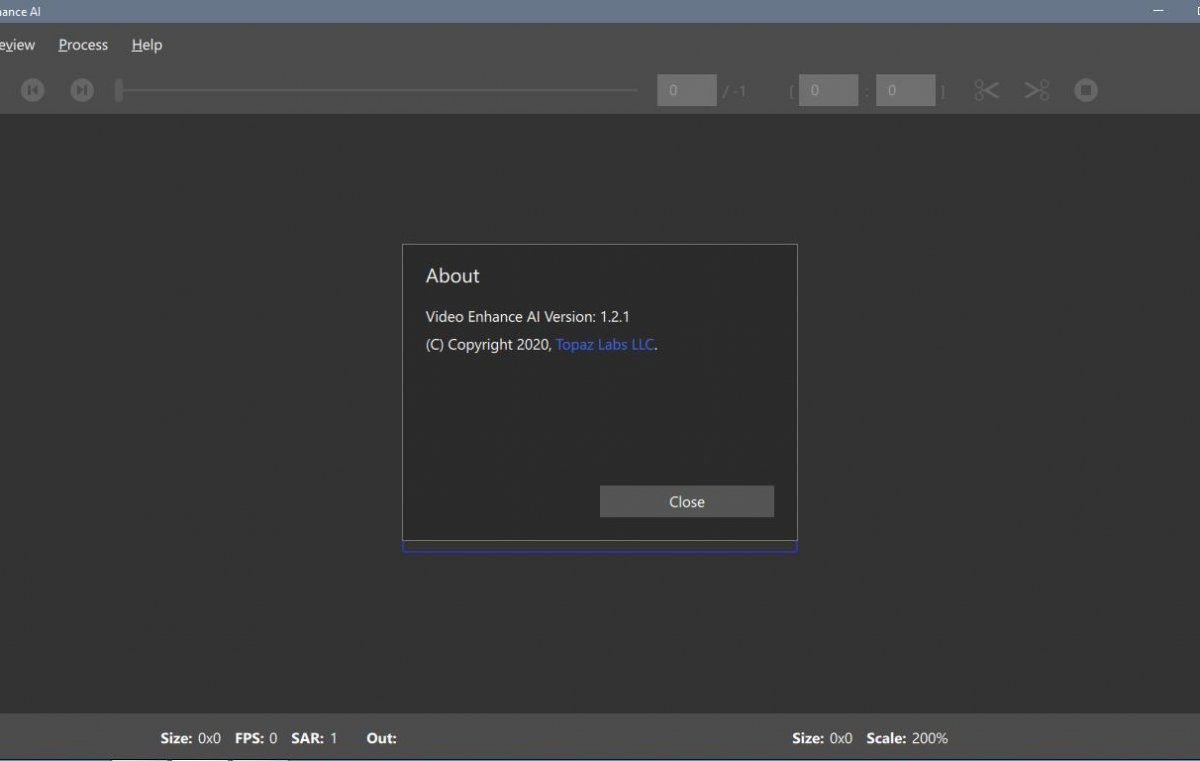Open the Topaz Labs LLC link
Viewport: 1200px width, 761px height.
[x=605, y=344]
